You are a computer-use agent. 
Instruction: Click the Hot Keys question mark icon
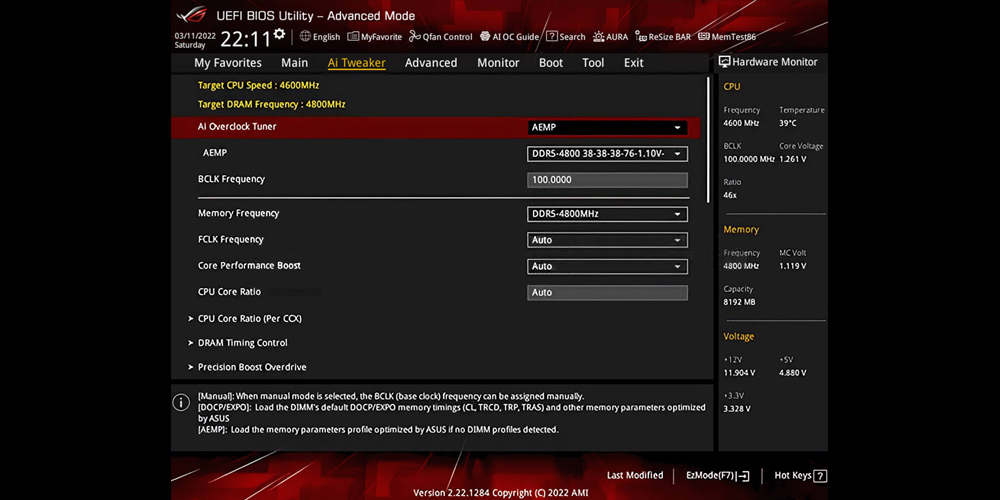coord(821,476)
